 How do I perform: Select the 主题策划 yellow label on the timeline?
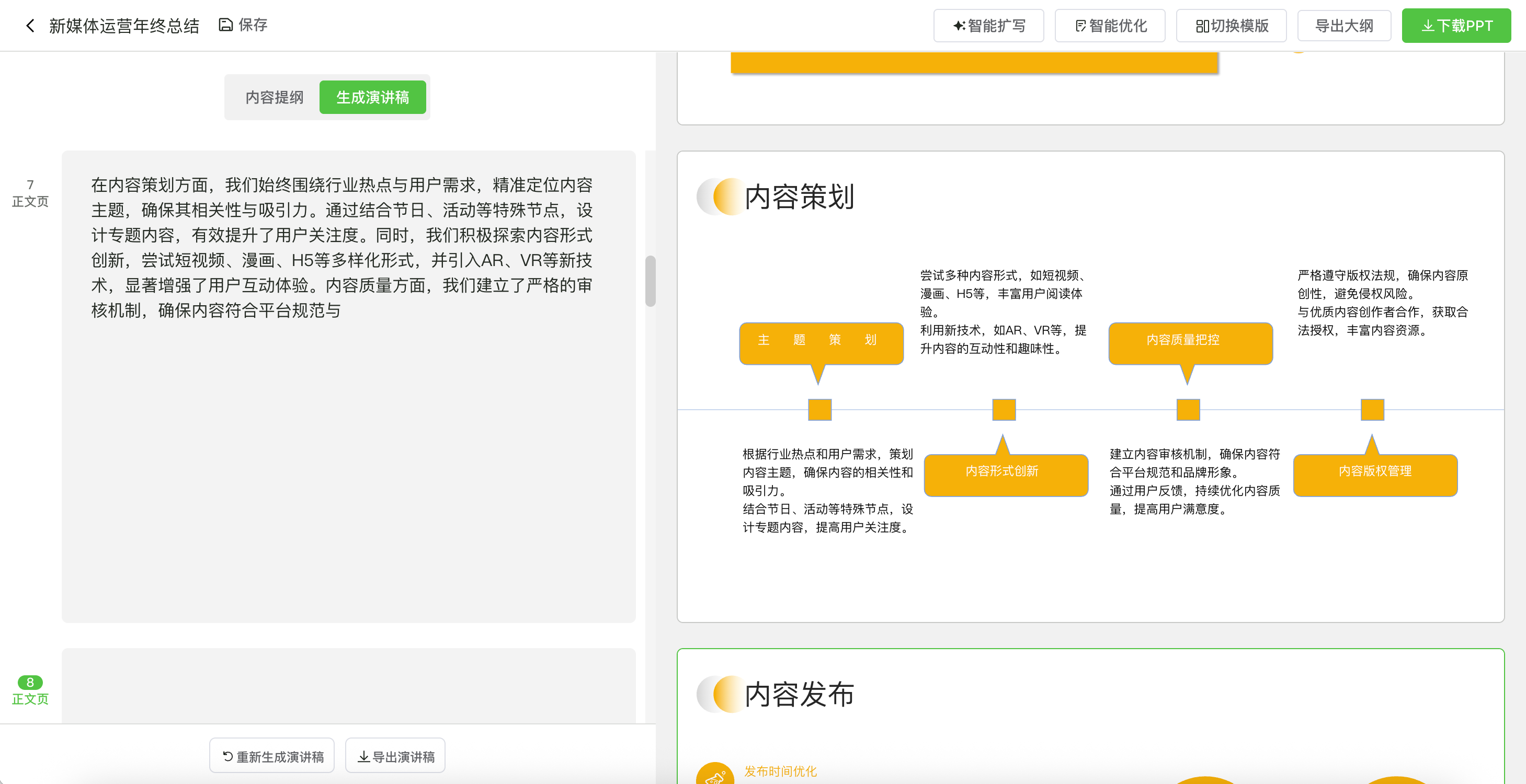pyautogui.click(x=820, y=341)
